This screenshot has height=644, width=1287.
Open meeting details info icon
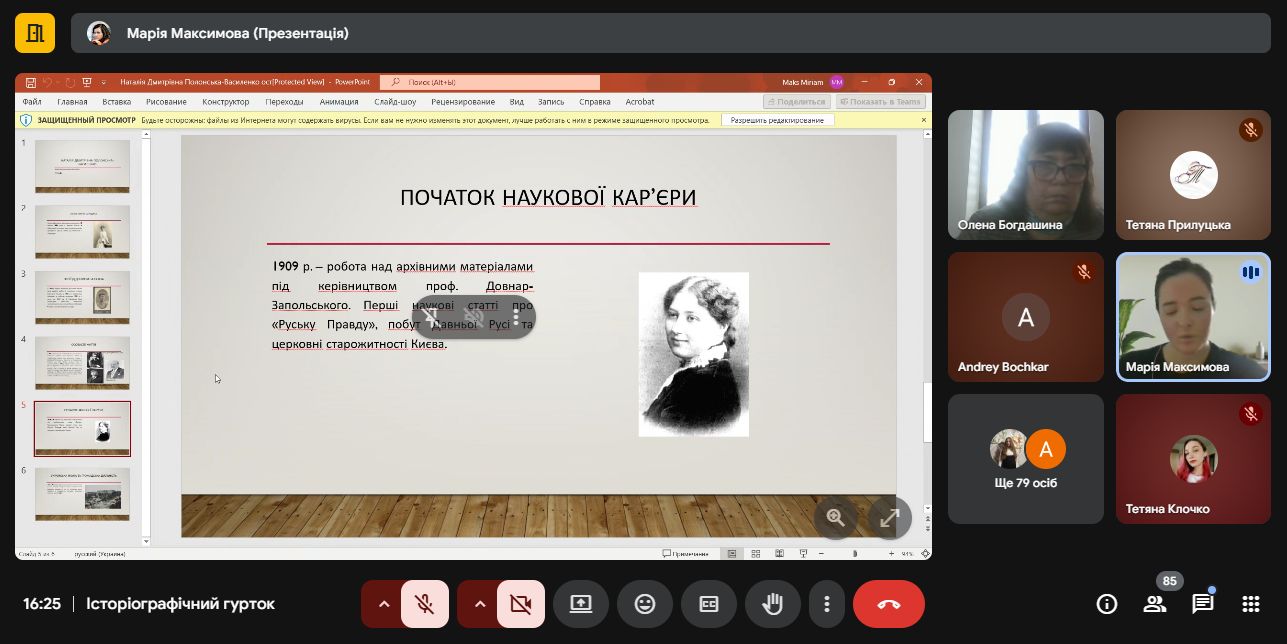pyautogui.click(x=1106, y=604)
